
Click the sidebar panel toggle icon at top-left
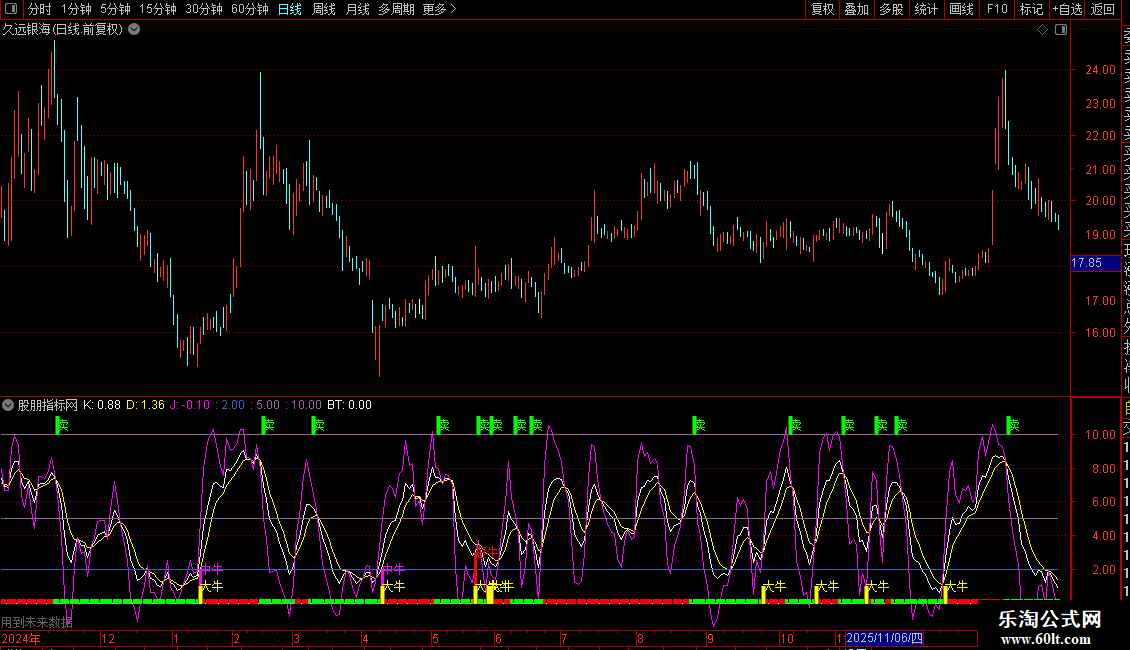[x=11, y=9]
